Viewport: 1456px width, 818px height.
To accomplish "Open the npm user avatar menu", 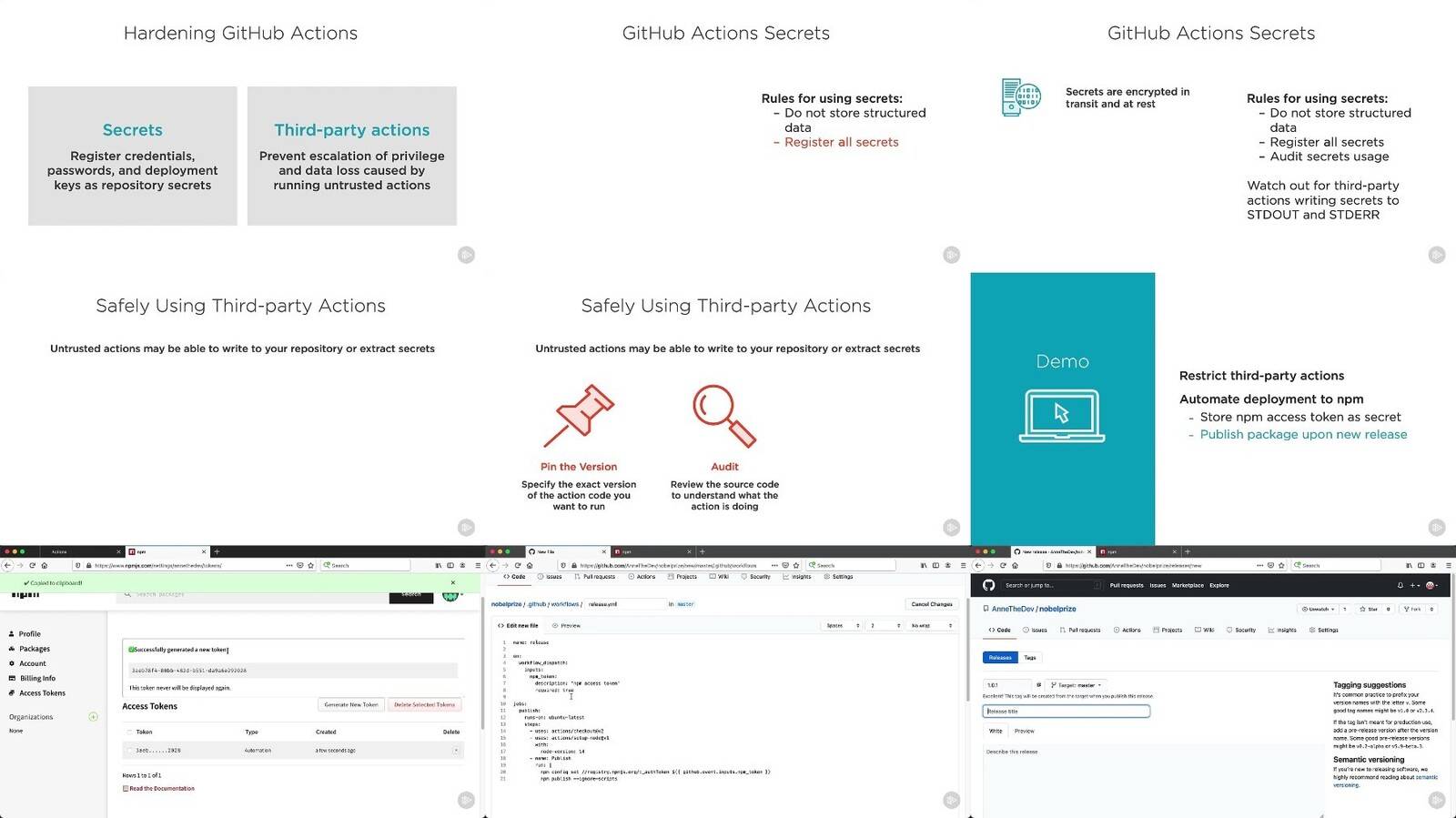I will (x=450, y=595).
